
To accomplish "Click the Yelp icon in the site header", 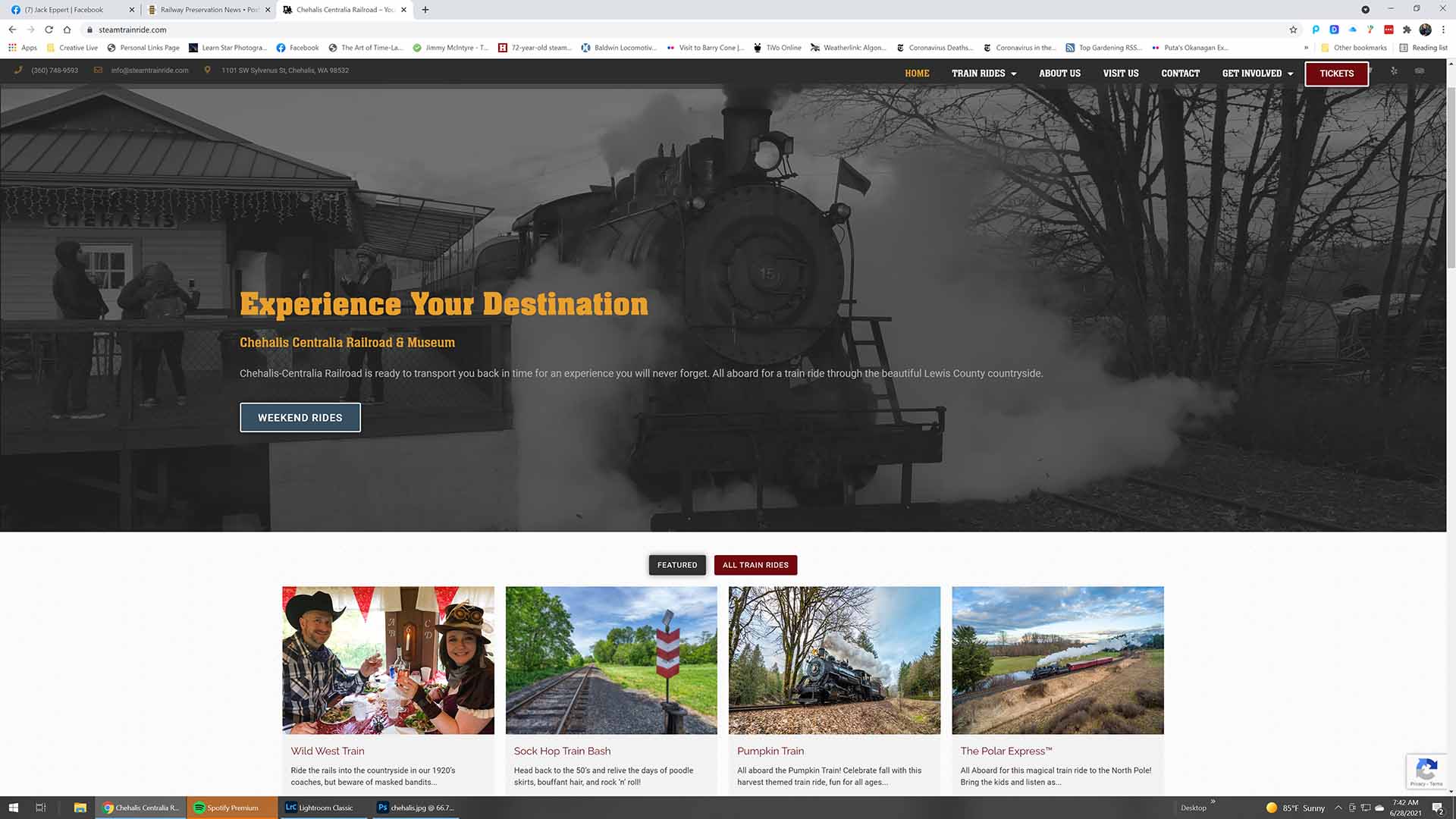I will (1394, 71).
